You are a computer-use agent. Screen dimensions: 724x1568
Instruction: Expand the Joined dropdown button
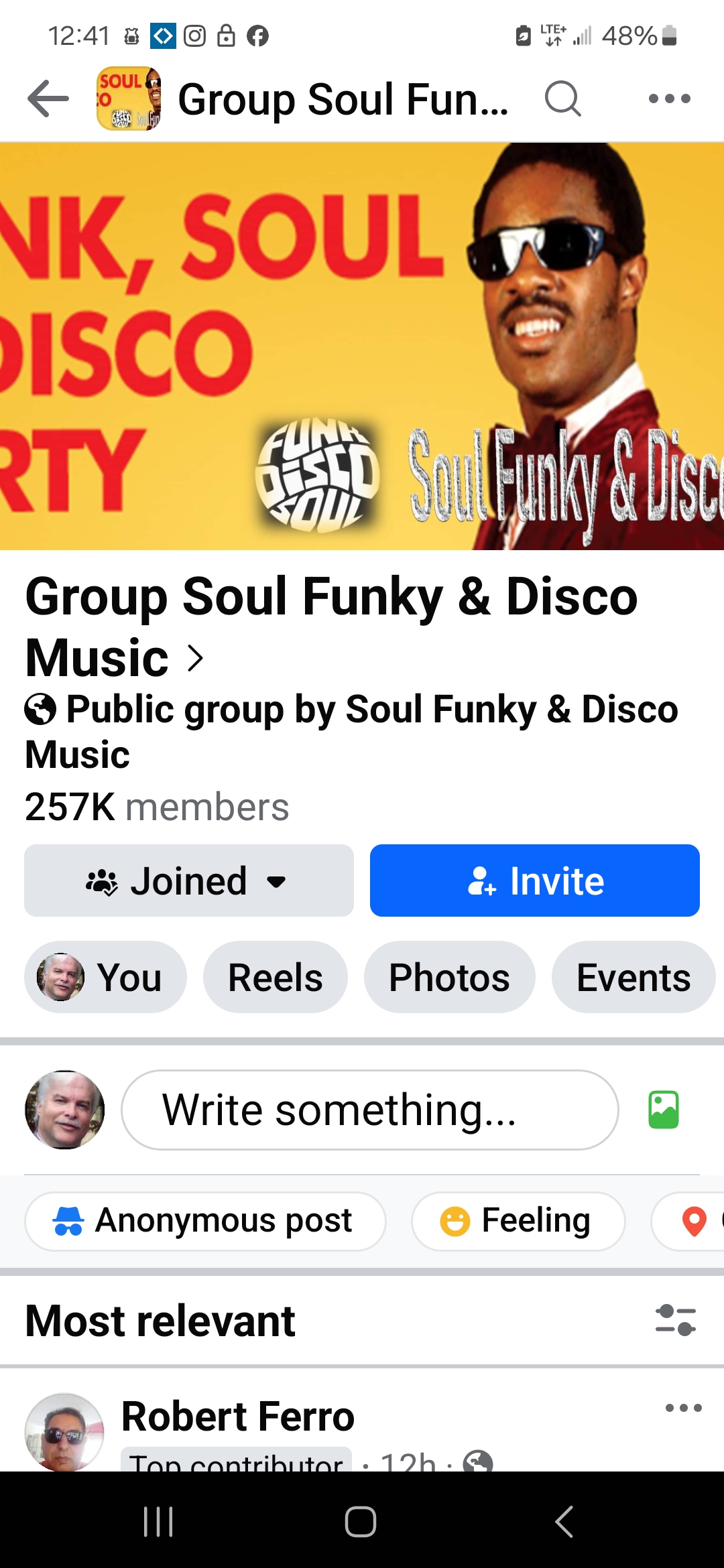(x=189, y=880)
